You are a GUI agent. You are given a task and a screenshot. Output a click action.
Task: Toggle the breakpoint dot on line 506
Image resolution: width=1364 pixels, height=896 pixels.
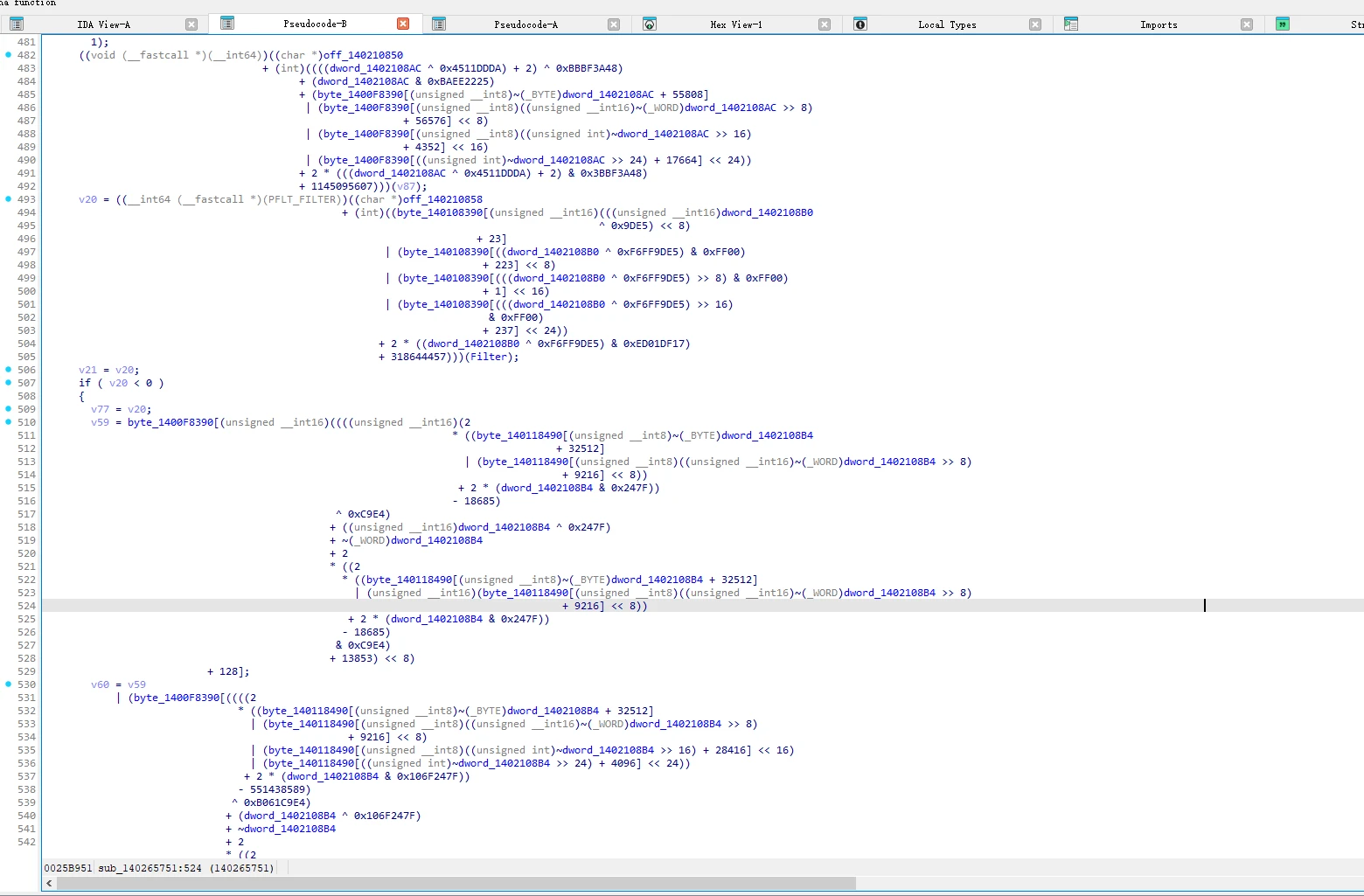click(9, 370)
